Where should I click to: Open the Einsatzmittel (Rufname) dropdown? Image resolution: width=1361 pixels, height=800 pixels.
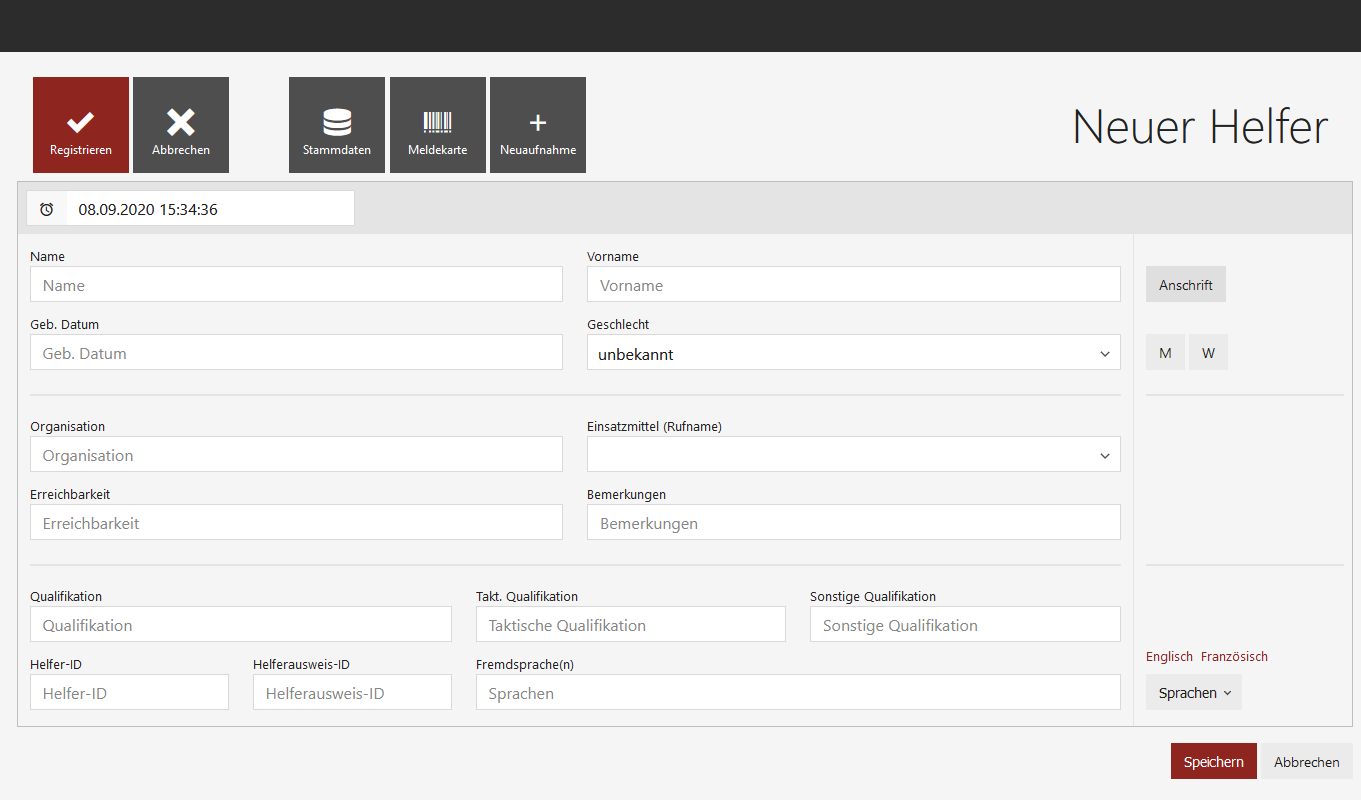tap(853, 455)
